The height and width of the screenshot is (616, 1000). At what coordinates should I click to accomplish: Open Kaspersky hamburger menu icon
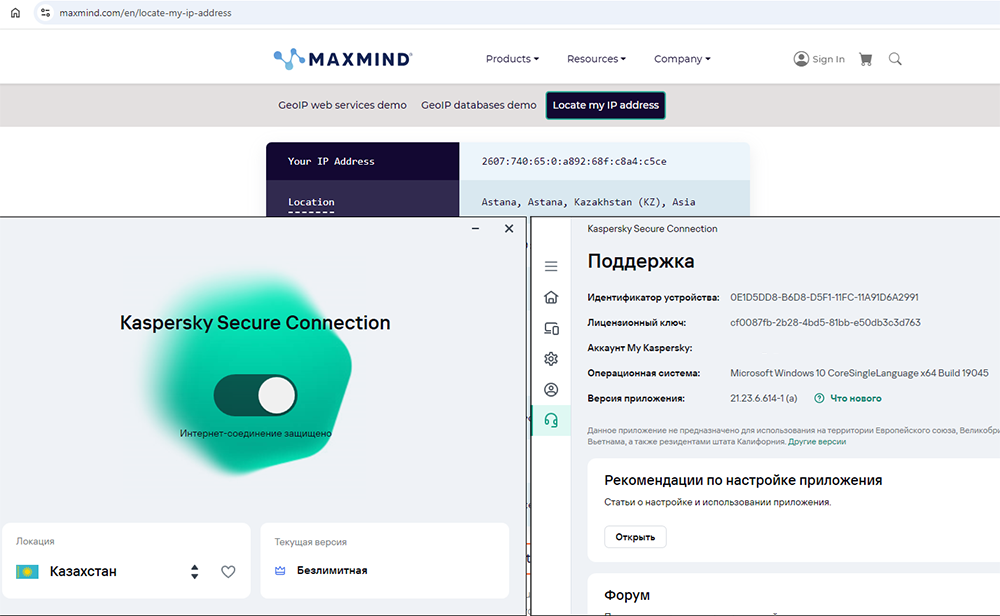551,267
